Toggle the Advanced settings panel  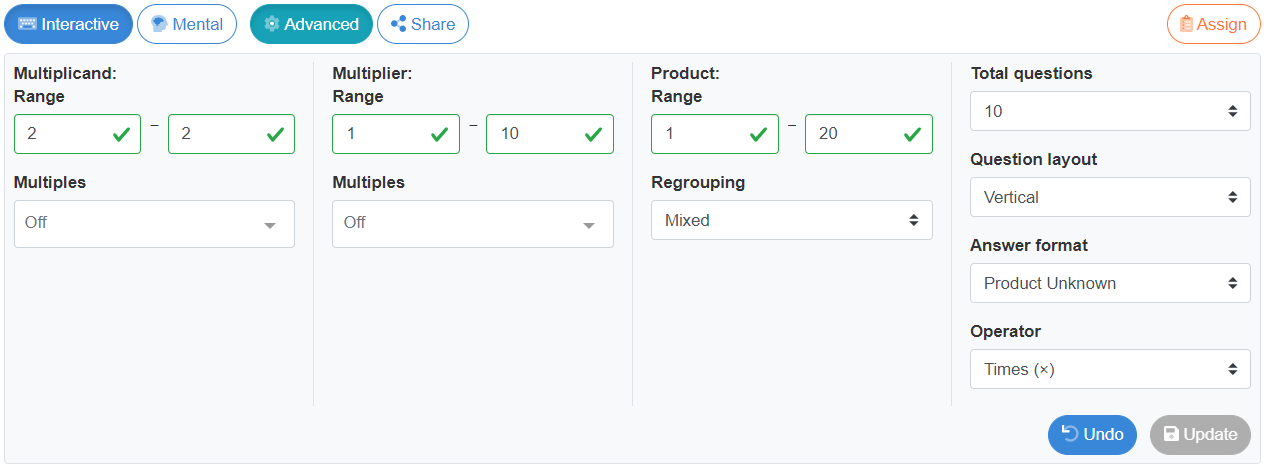(x=311, y=24)
